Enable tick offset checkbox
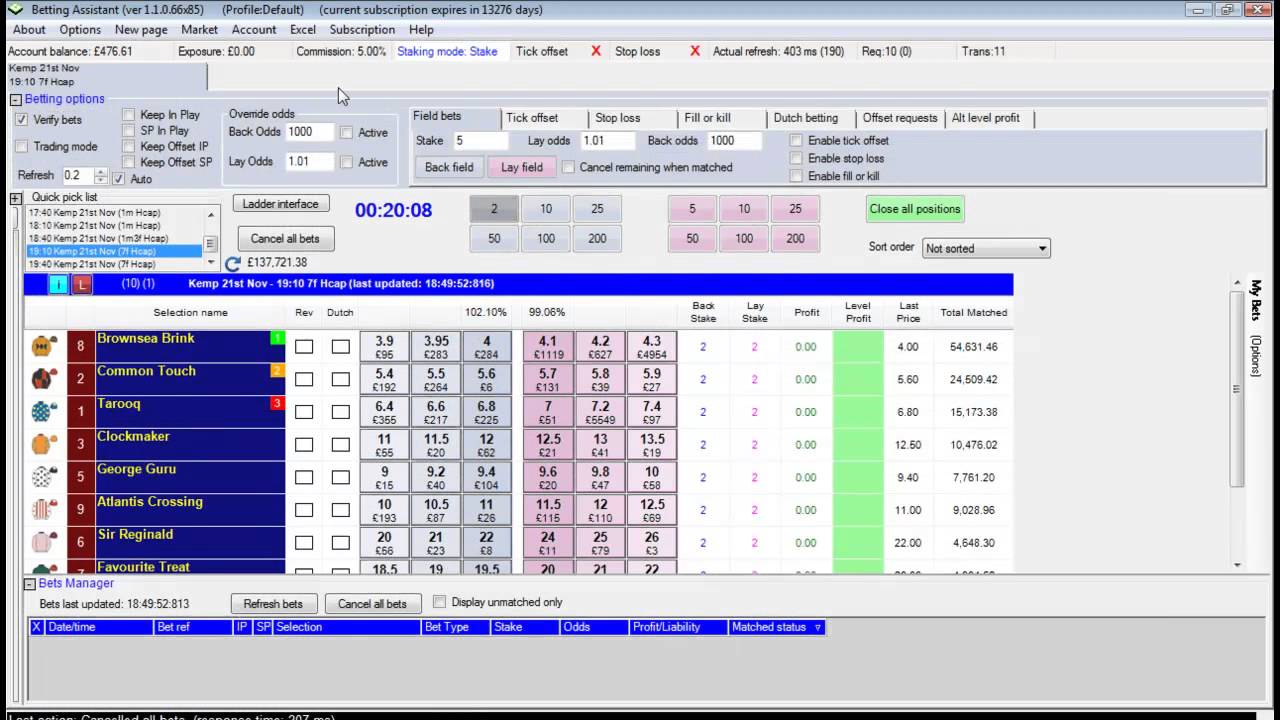This screenshot has width=1280, height=720. tap(796, 141)
